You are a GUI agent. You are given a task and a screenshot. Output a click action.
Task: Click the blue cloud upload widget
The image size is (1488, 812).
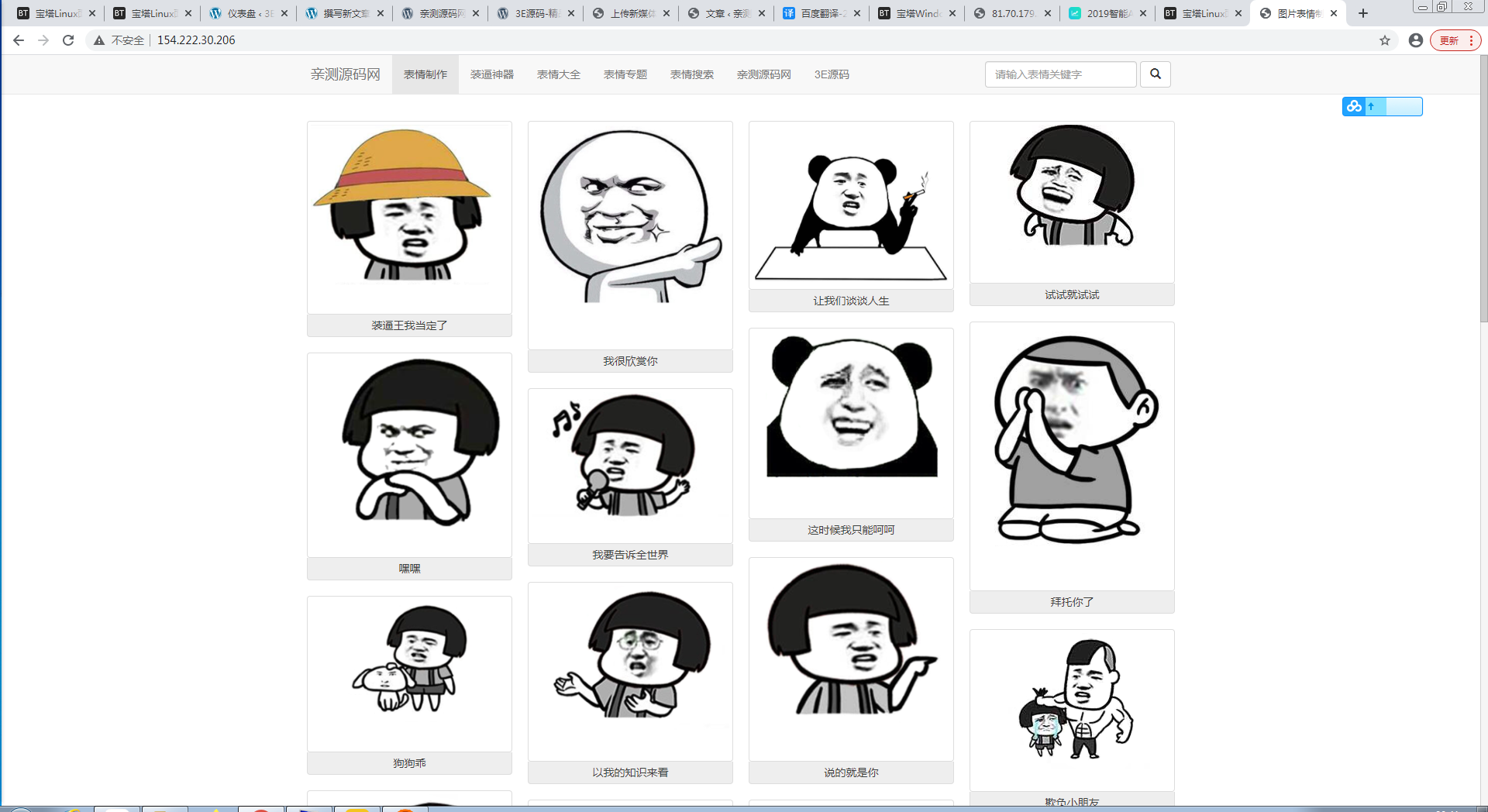pyautogui.click(x=1382, y=106)
